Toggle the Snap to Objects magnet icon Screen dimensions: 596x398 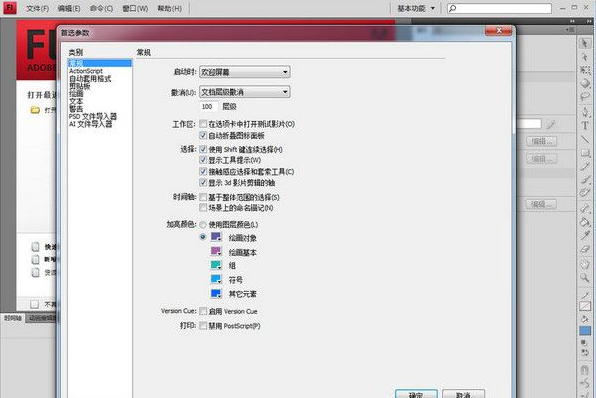point(585,369)
